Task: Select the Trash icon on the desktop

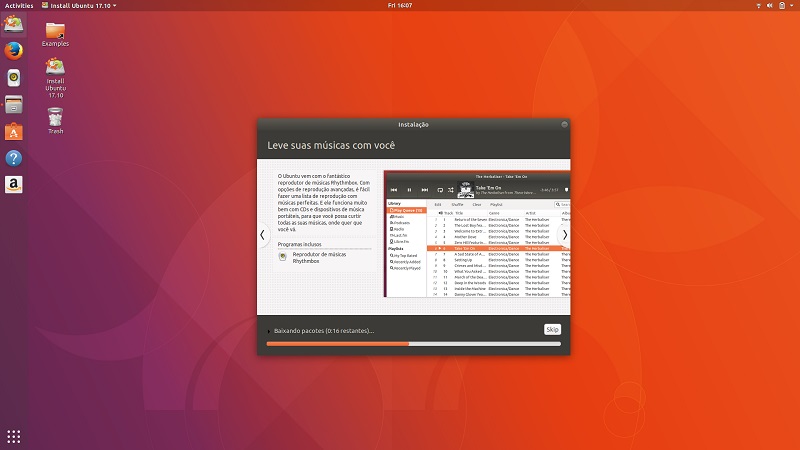Action: 55,121
